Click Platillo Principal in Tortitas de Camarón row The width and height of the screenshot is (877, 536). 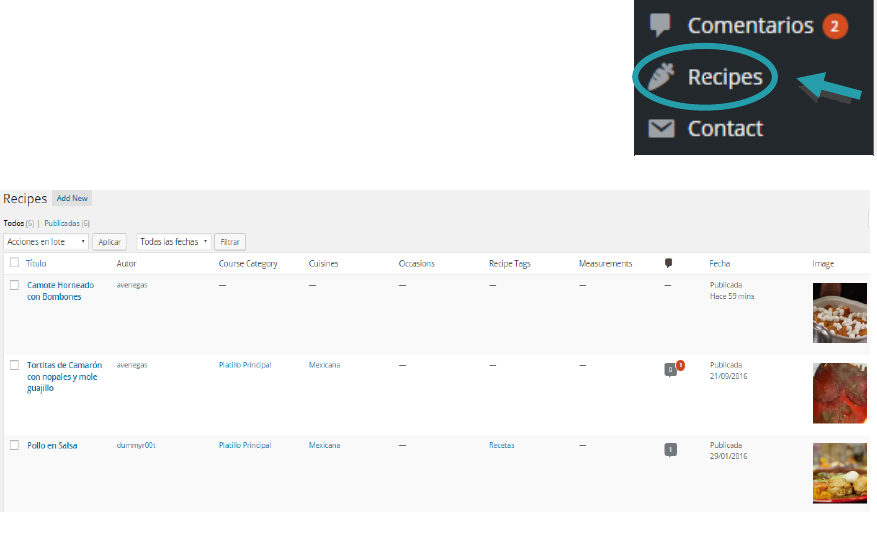[x=245, y=365]
